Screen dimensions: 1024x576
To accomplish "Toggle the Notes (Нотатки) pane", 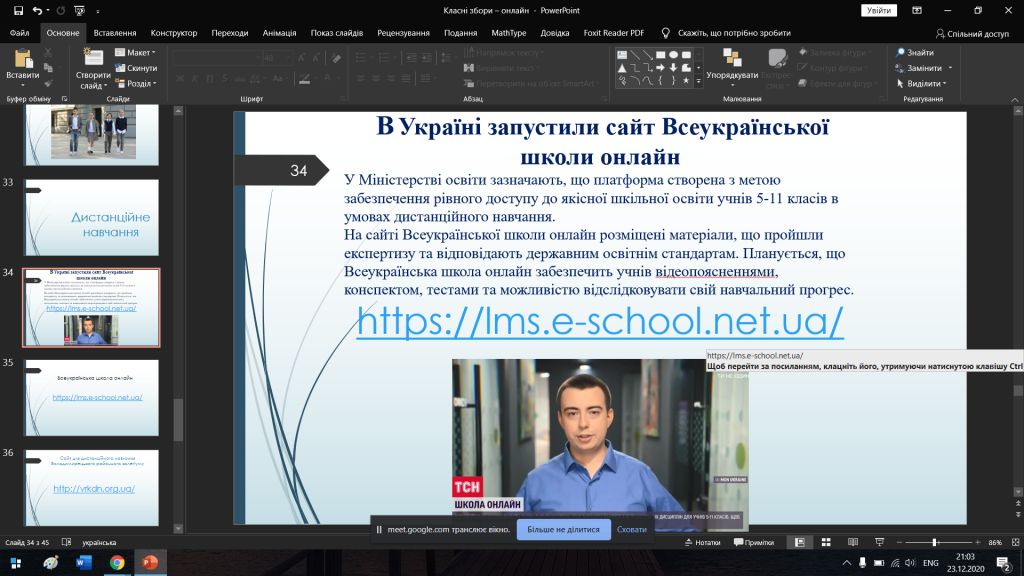I will point(702,542).
